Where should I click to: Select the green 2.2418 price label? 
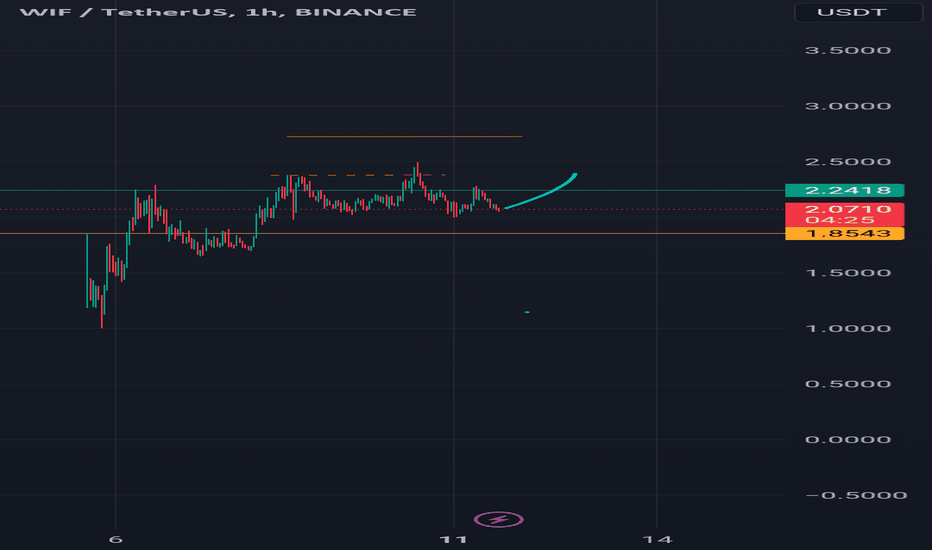845,190
